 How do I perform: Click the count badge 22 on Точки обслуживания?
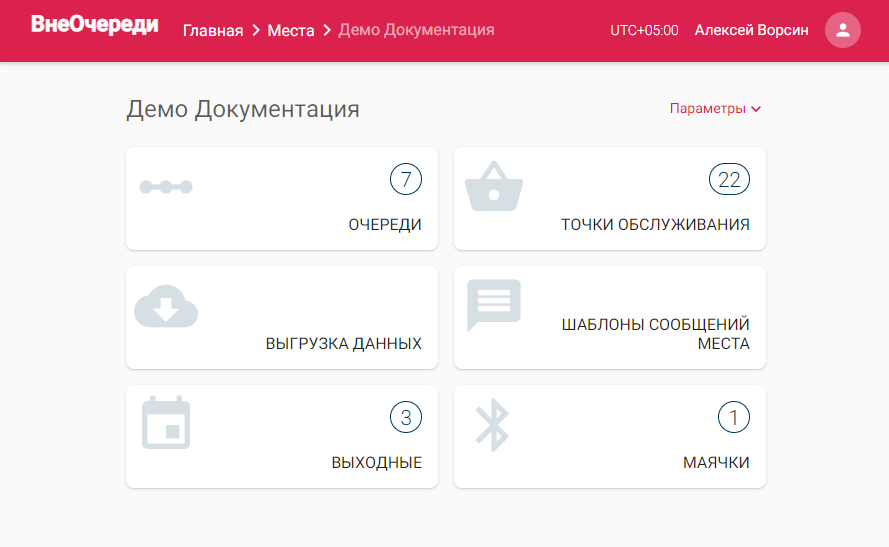pos(729,179)
